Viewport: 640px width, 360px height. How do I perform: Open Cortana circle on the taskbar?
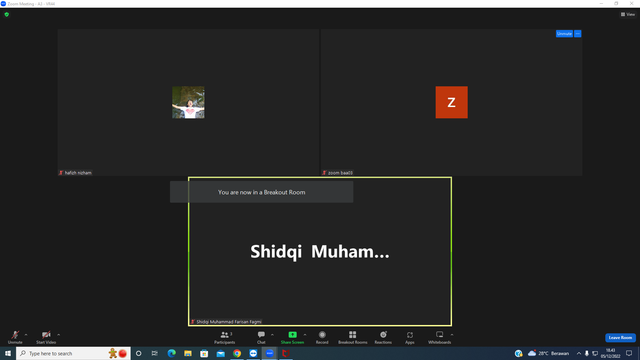point(138,353)
